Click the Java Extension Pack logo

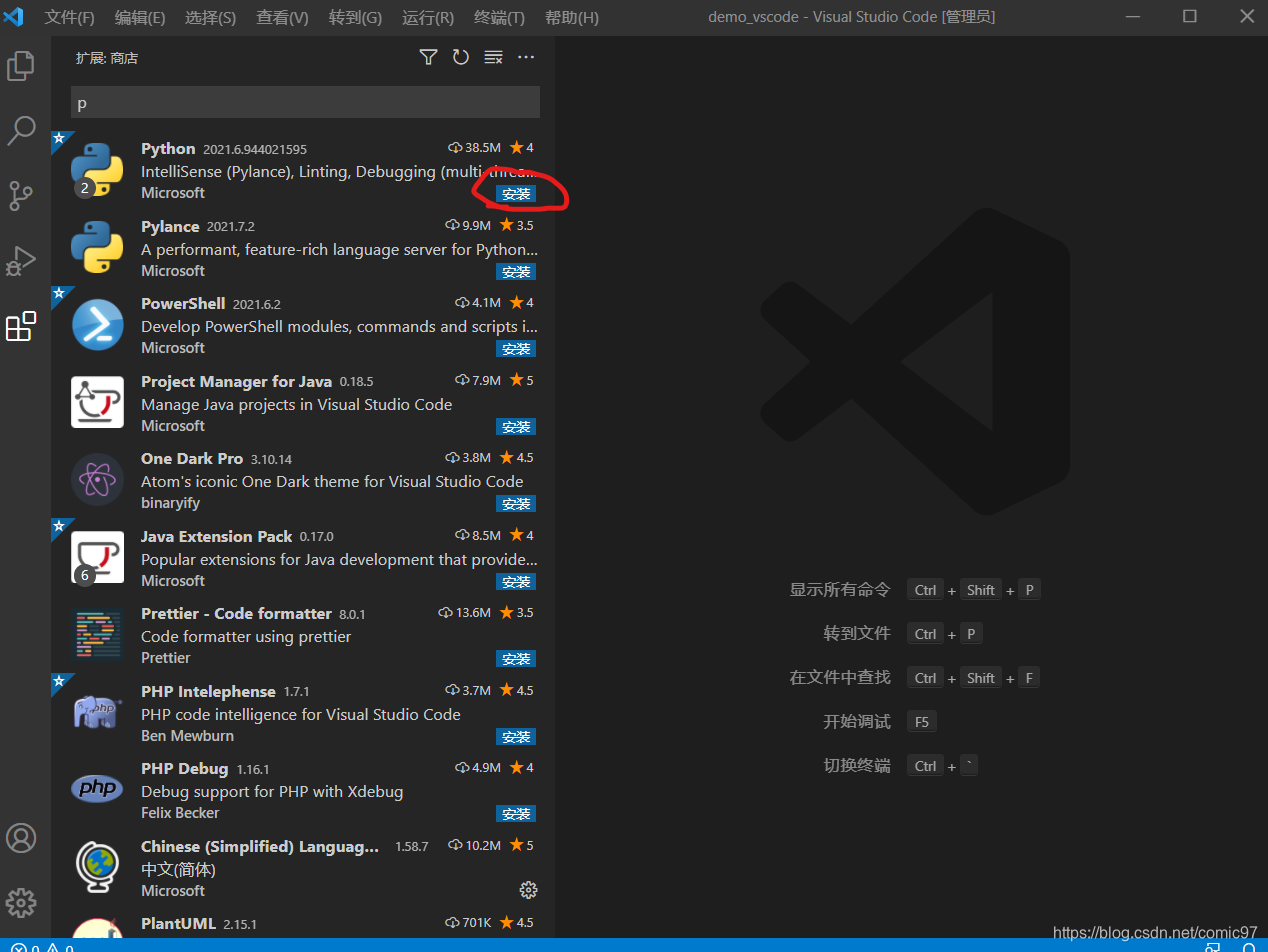click(x=97, y=557)
